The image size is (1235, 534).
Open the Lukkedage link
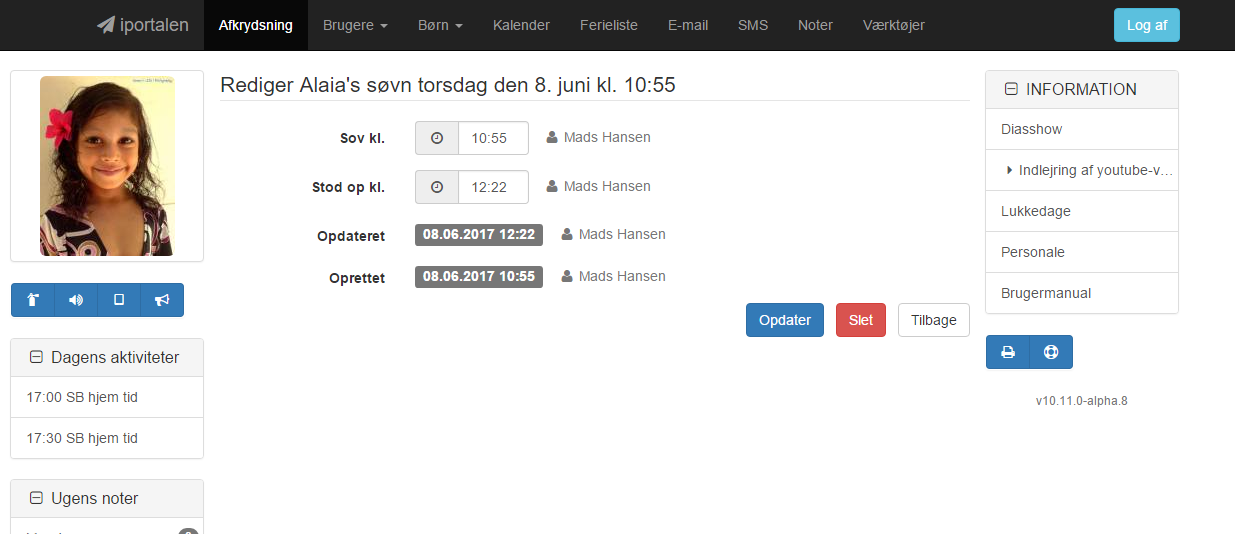pyautogui.click(x=1082, y=211)
